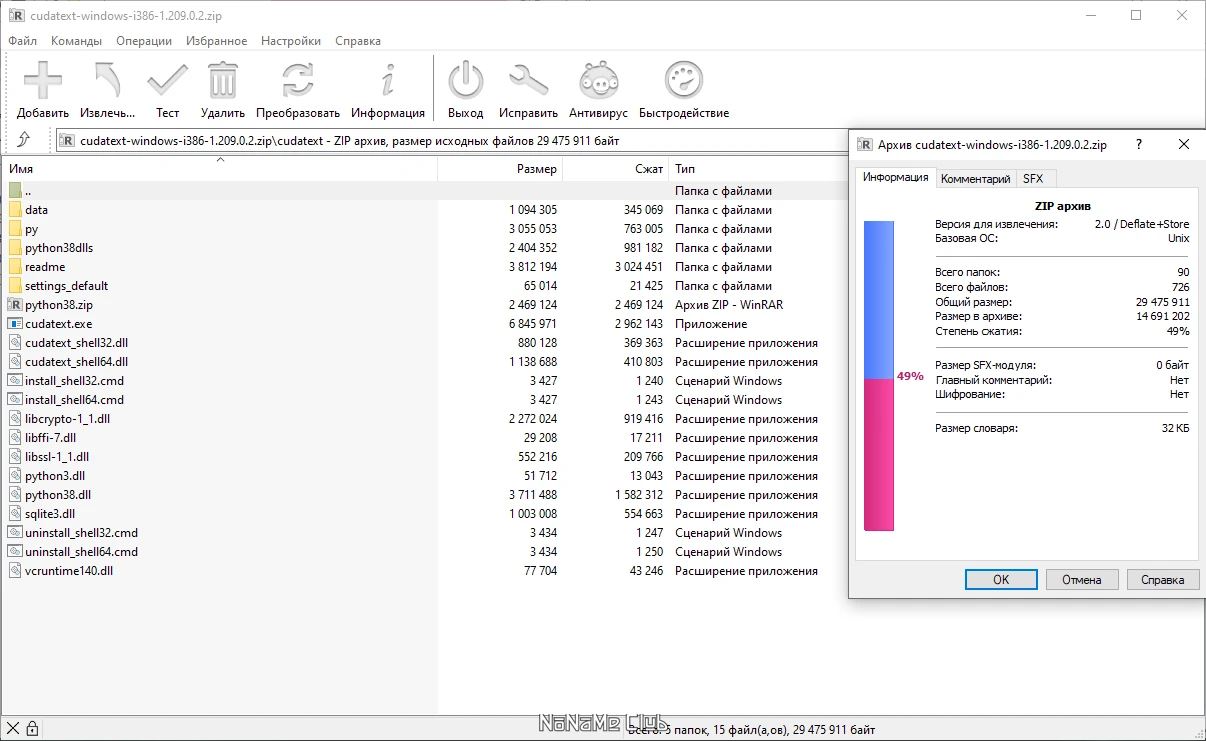Image resolution: width=1206 pixels, height=741 pixels.
Task: Select the install_shell32.cmd script icon
Action: point(15,381)
